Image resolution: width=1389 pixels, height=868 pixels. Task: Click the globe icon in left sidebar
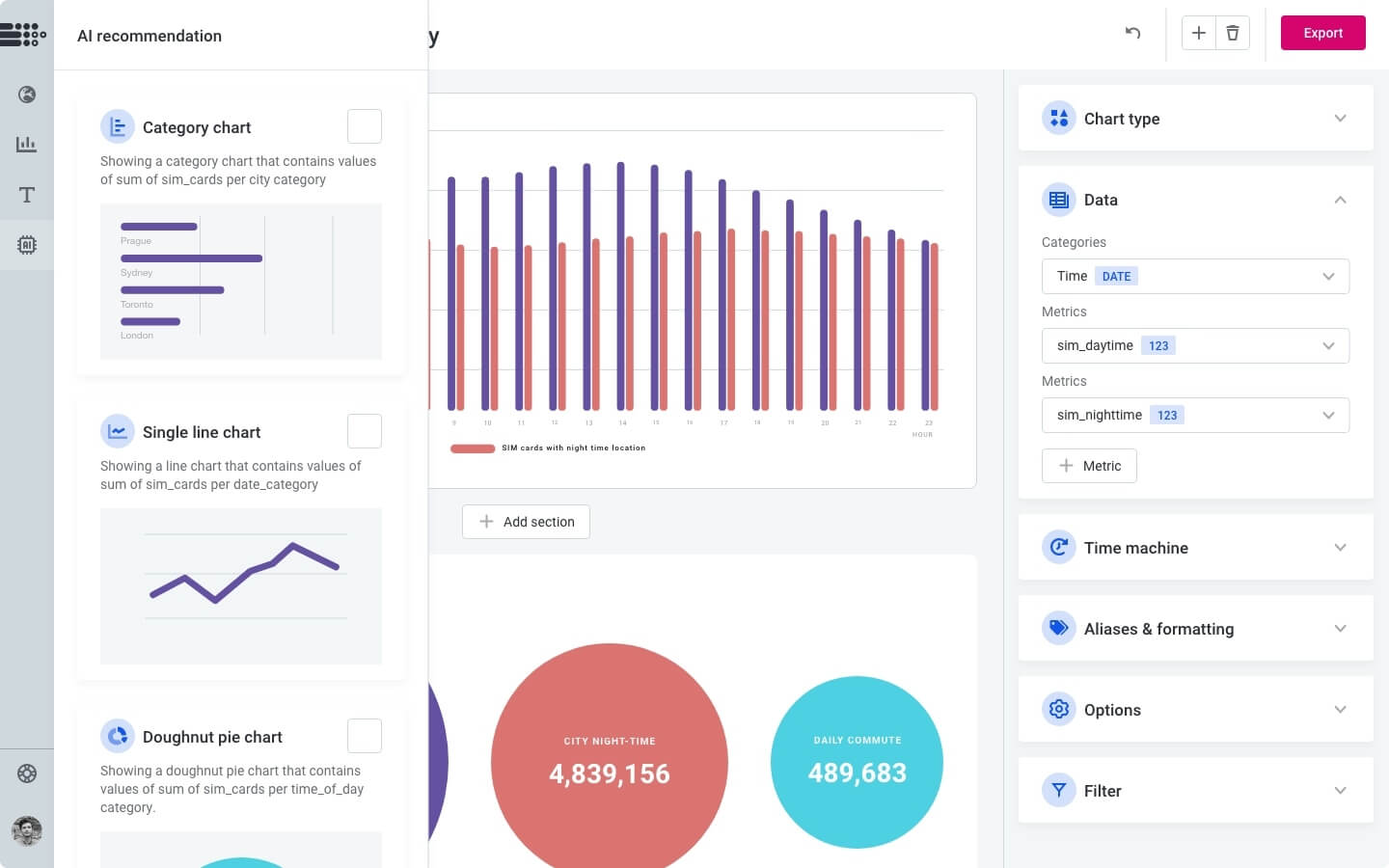click(x=27, y=95)
